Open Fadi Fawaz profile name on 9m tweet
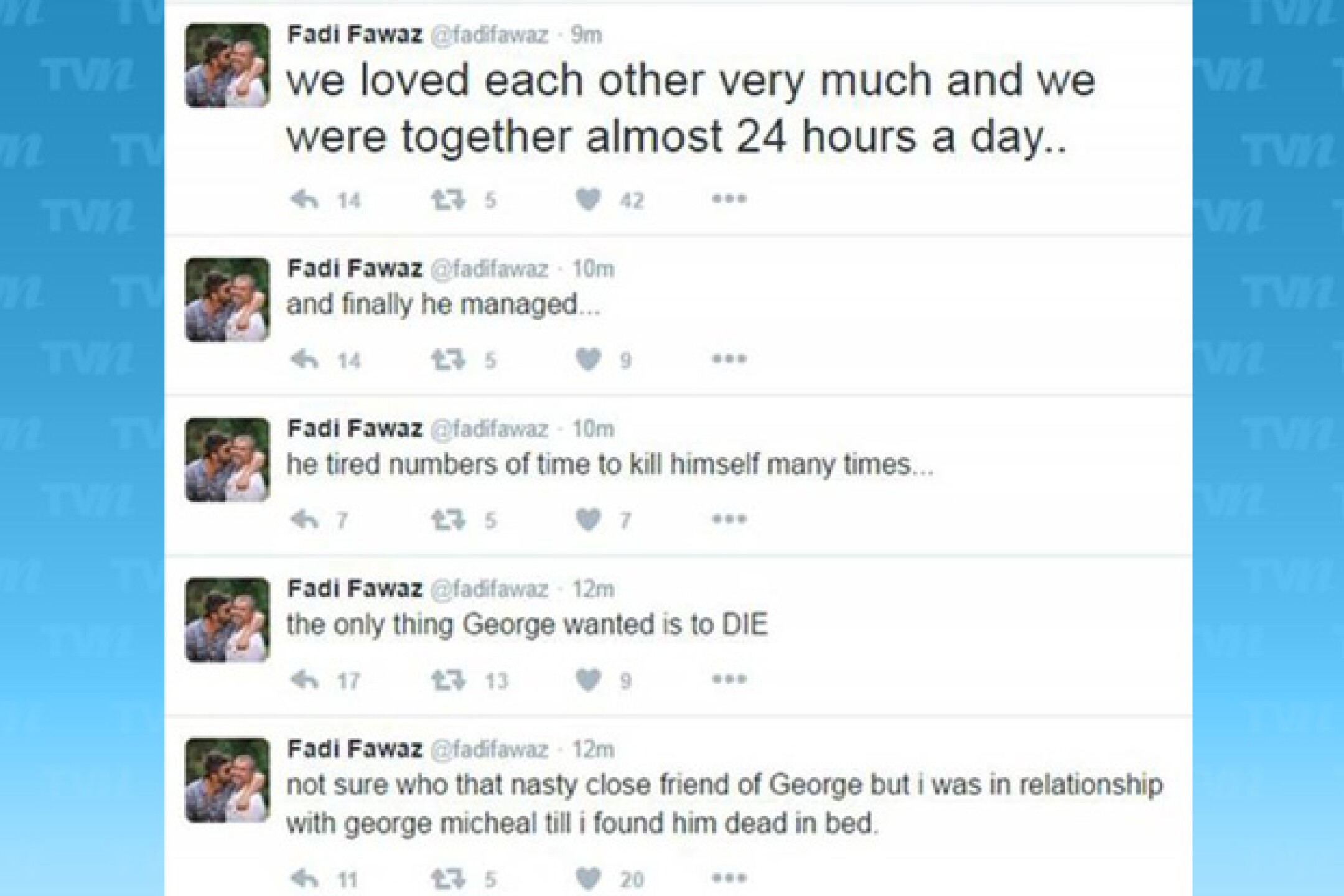1344x896 pixels. pyautogui.click(x=355, y=35)
